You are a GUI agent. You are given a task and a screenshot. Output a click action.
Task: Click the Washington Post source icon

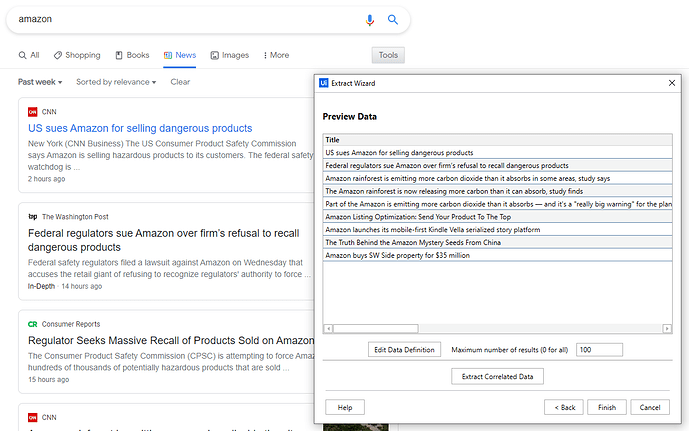point(33,216)
